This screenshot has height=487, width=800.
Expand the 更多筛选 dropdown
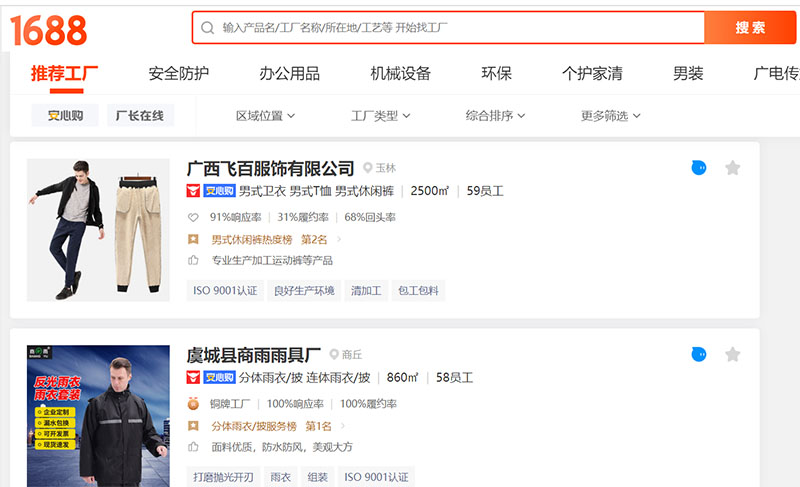[x=611, y=116]
